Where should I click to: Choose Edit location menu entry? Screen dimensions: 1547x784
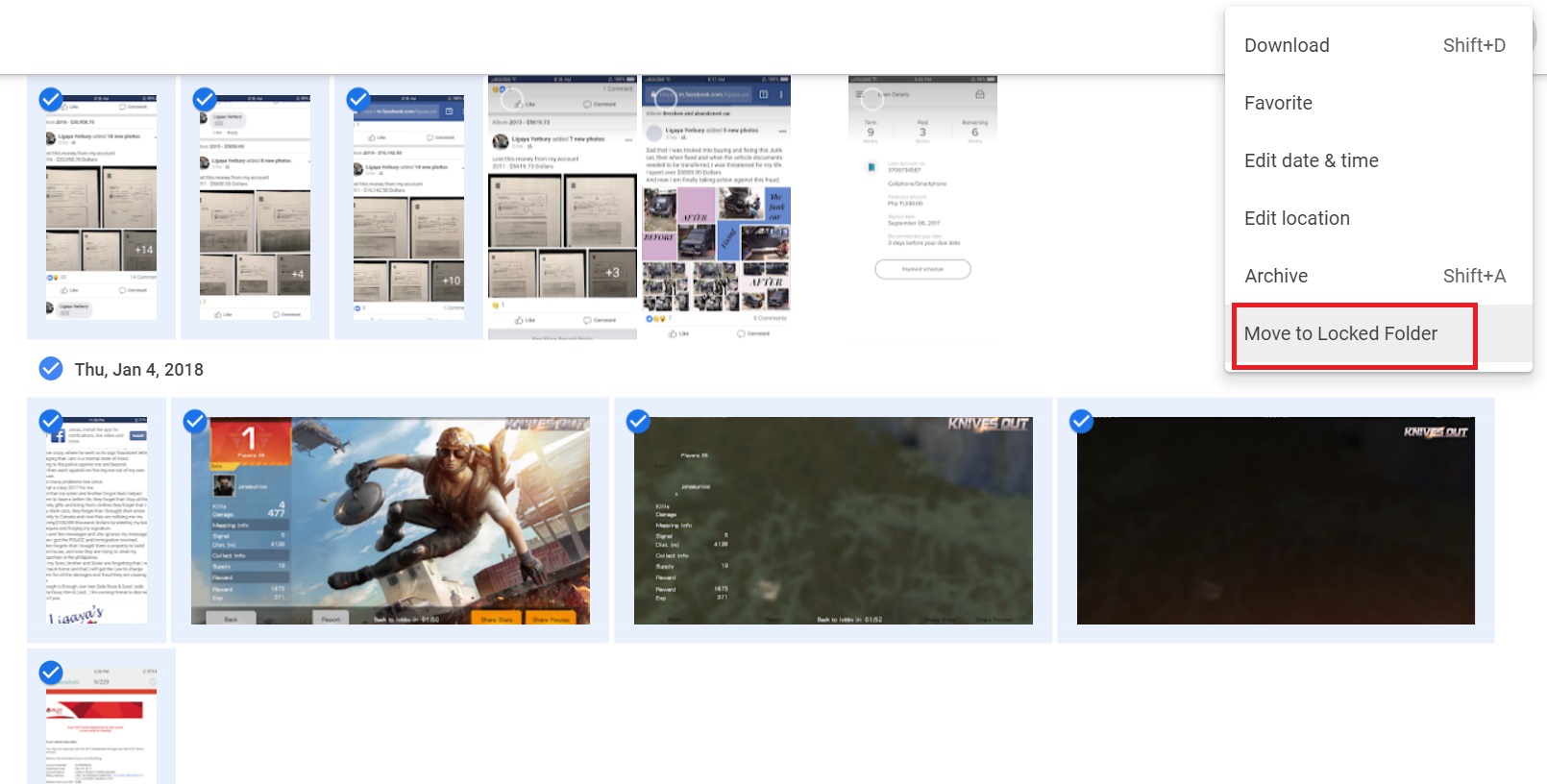(x=1378, y=218)
